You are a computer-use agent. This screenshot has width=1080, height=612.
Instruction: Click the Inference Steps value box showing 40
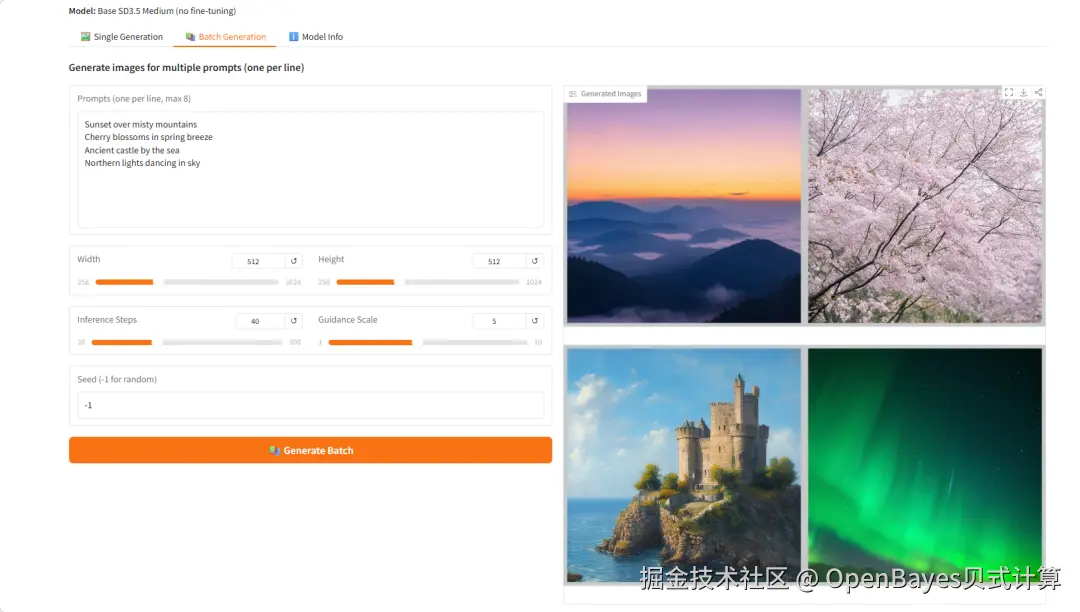pyautogui.click(x=260, y=321)
